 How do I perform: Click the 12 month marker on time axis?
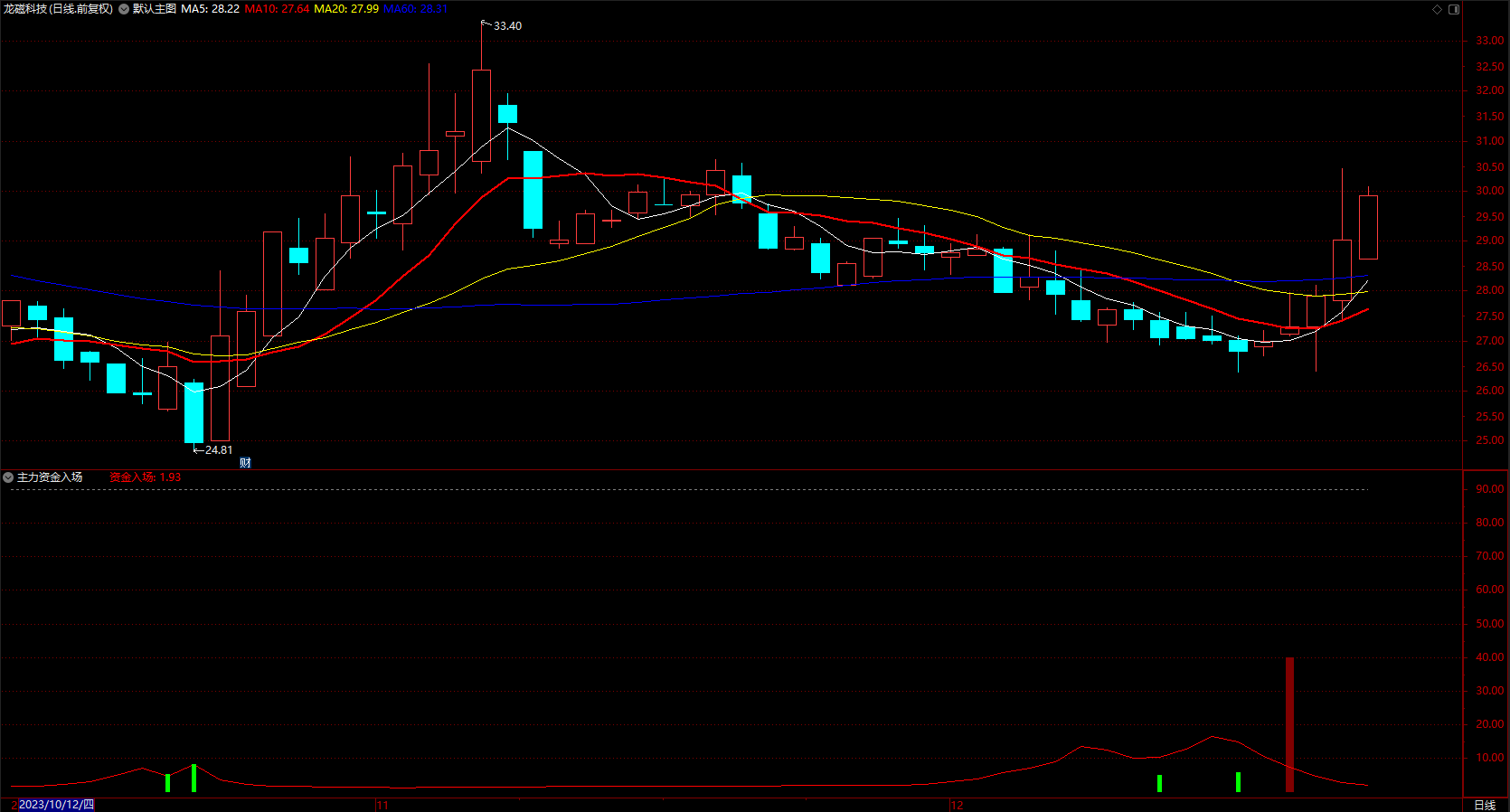(x=958, y=805)
